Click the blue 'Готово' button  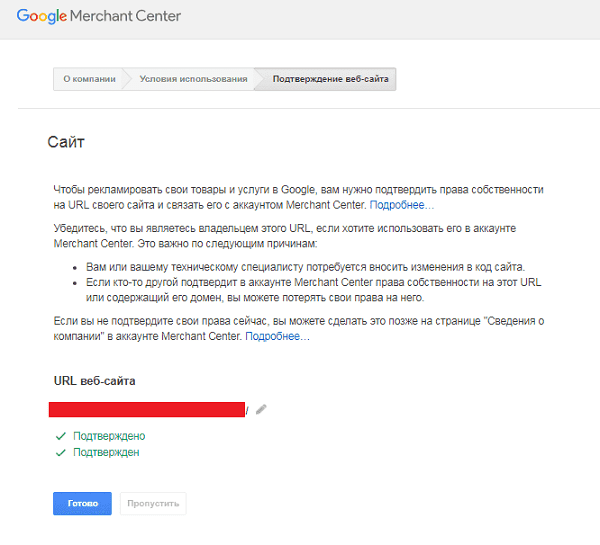[x=82, y=503]
